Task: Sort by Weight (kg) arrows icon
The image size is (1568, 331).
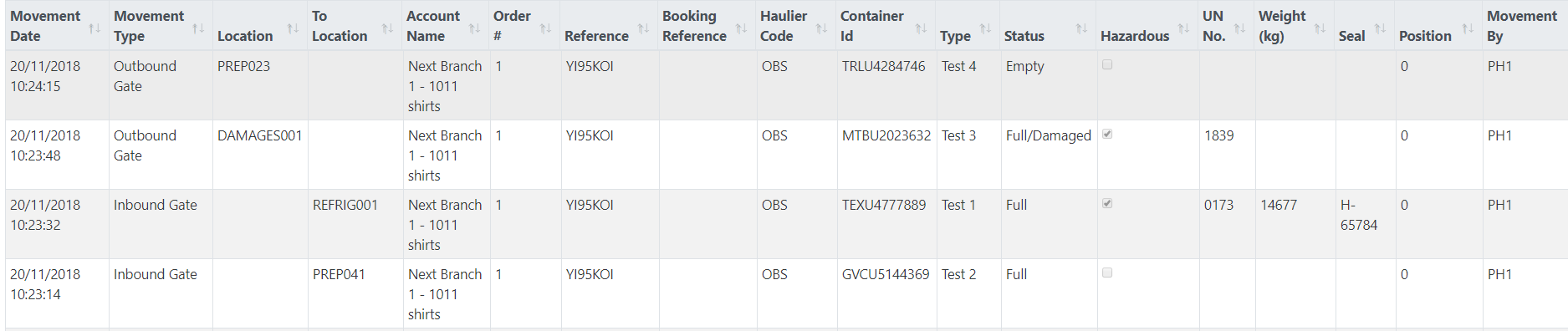Action: tap(1320, 28)
